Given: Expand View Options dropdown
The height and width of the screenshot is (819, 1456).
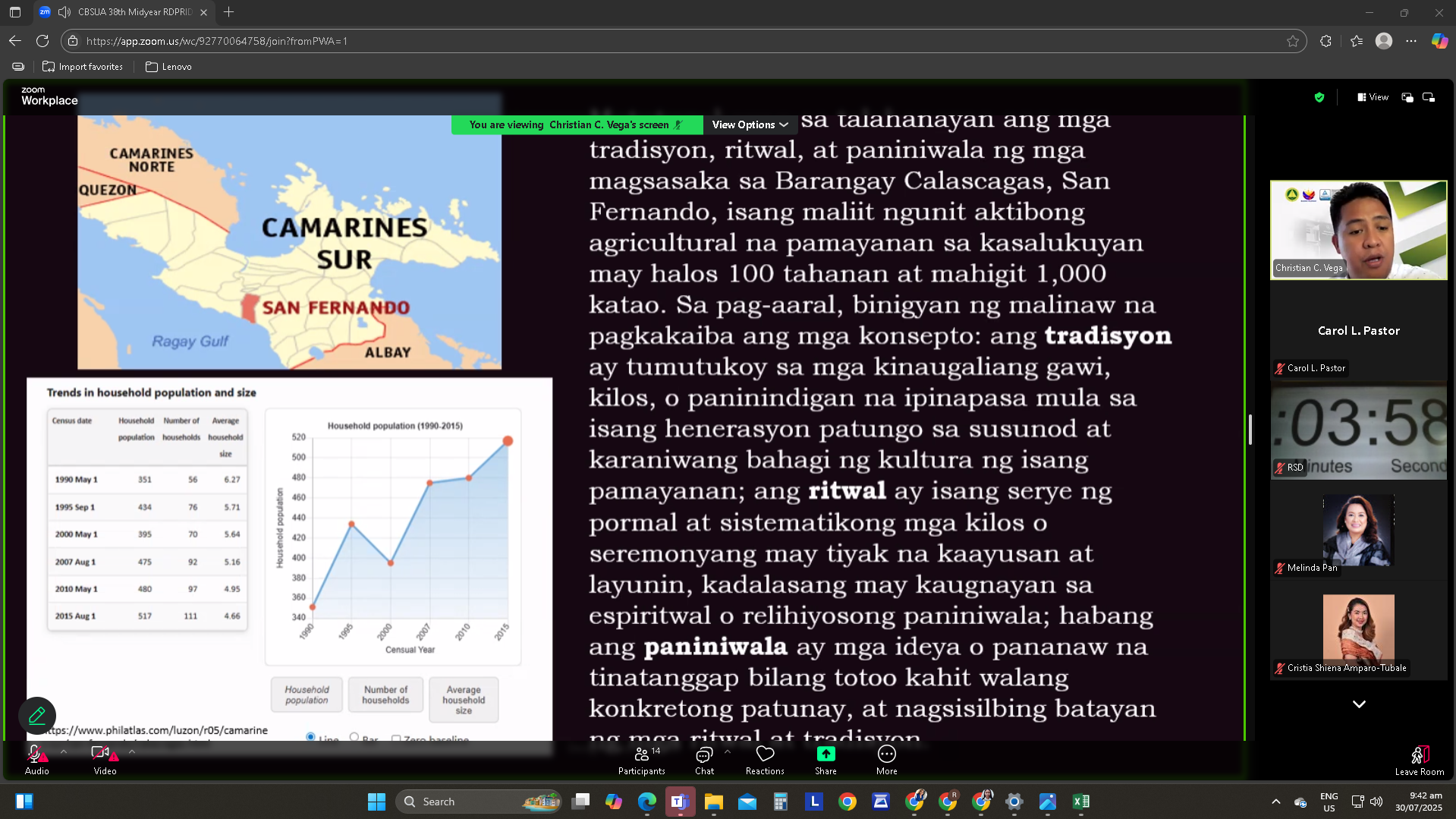Looking at the screenshot, I should pyautogui.click(x=750, y=124).
